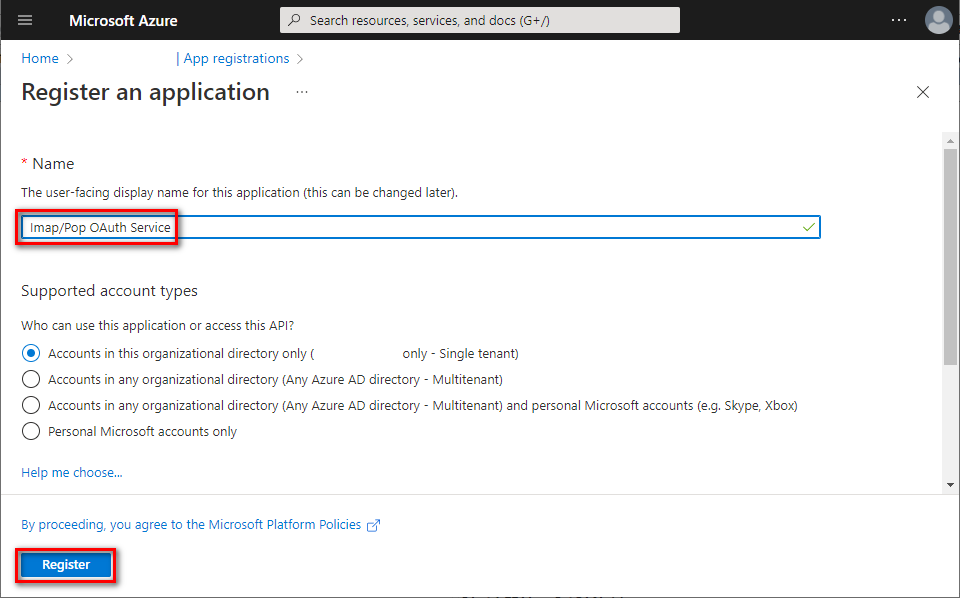Go to App registrations breadcrumb
The height and width of the screenshot is (598, 960).
point(236,58)
